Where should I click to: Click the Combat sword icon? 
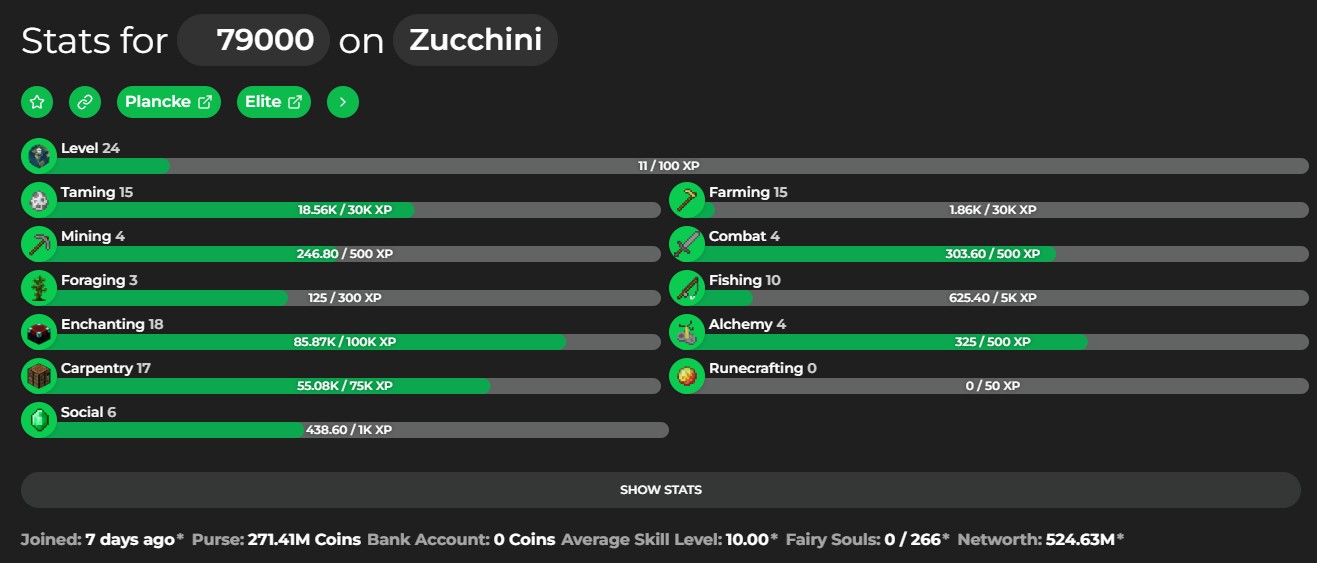[687, 244]
